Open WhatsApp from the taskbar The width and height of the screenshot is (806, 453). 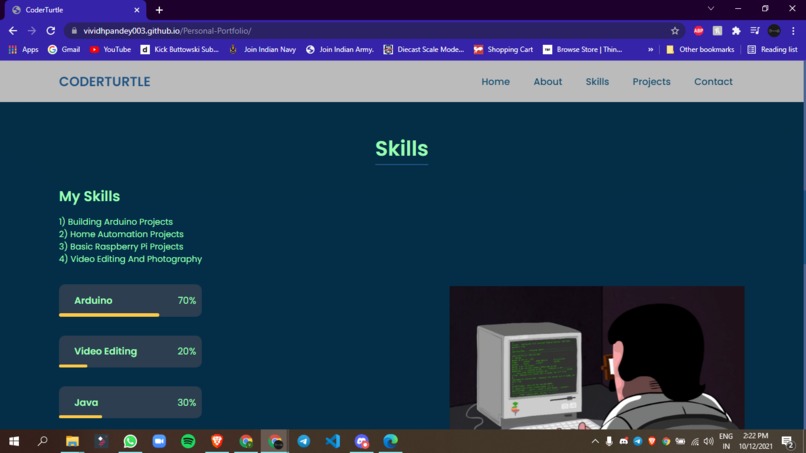pos(130,441)
